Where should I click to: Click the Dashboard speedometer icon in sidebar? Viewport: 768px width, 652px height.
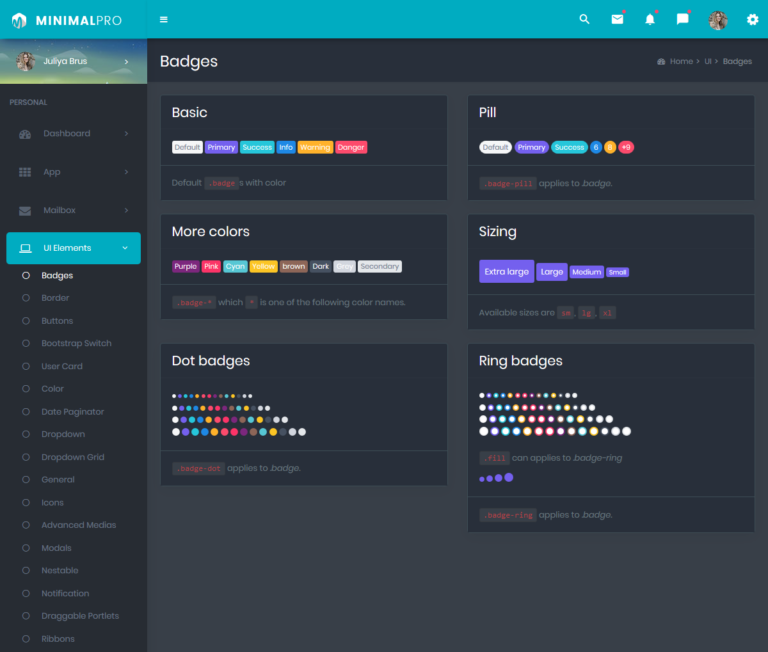click(x=25, y=134)
